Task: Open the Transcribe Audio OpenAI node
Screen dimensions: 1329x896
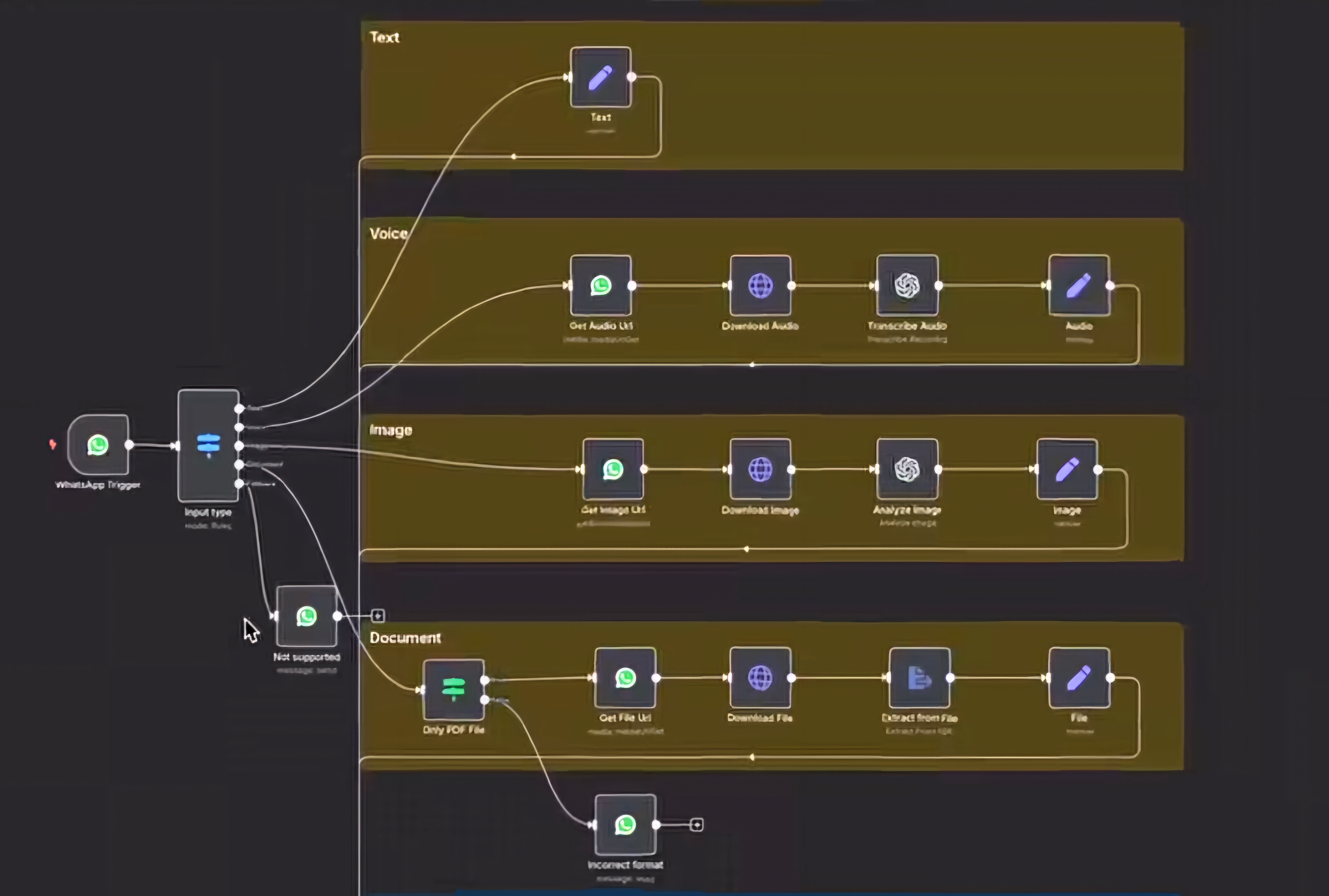Action: pyautogui.click(x=907, y=285)
